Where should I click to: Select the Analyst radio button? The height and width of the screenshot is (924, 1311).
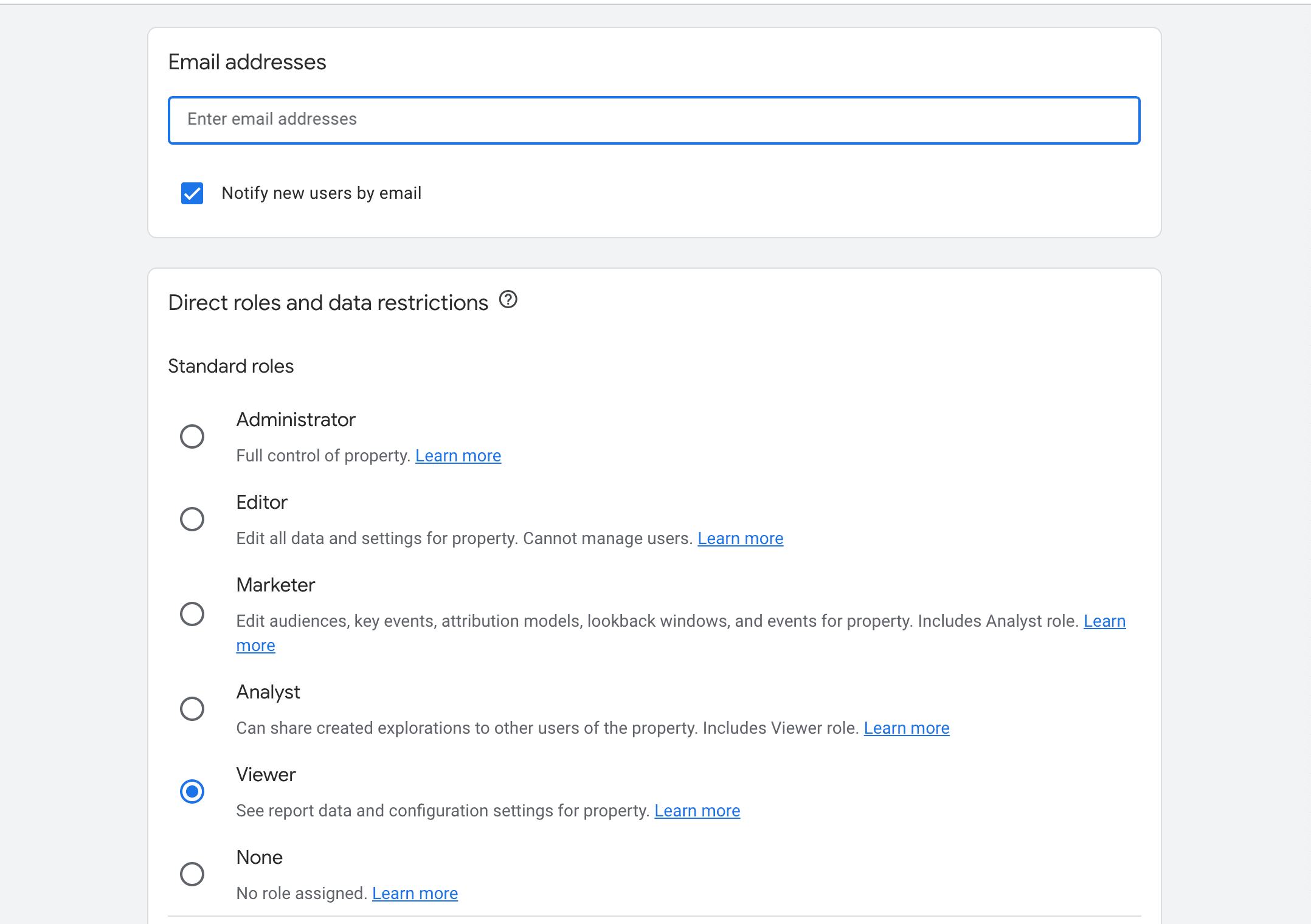(192, 708)
